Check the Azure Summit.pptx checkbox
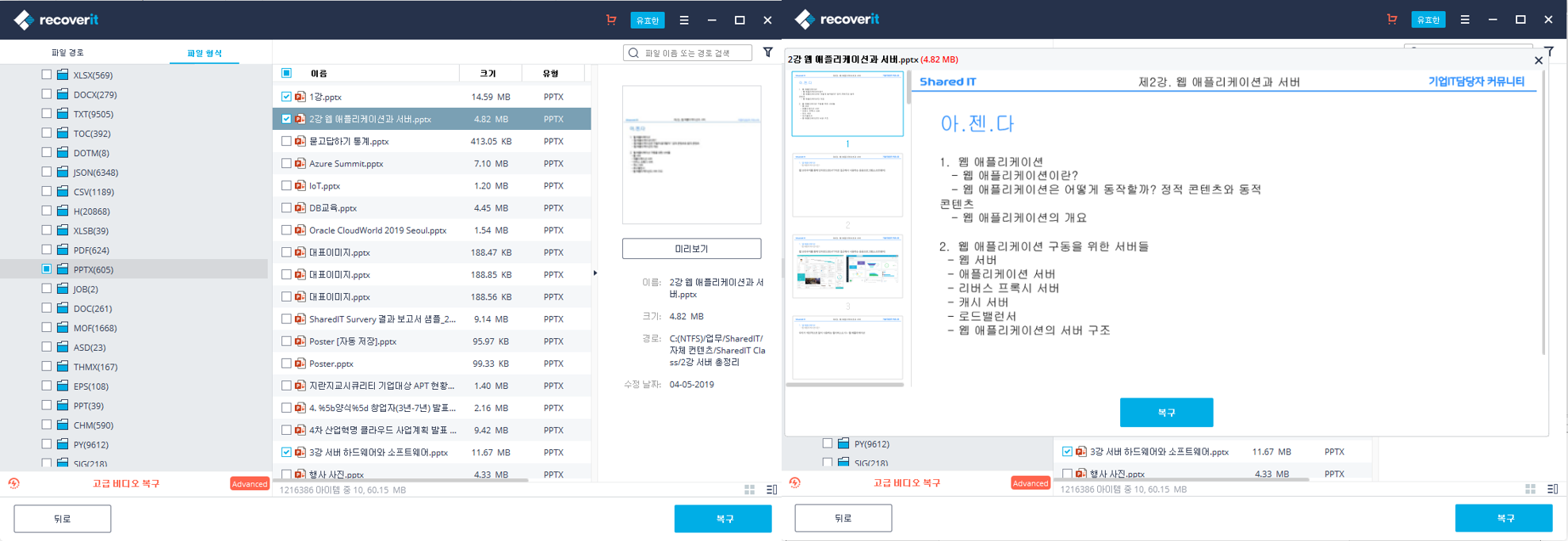Image resolution: width=1568 pixels, height=541 pixels. (286, 163)
